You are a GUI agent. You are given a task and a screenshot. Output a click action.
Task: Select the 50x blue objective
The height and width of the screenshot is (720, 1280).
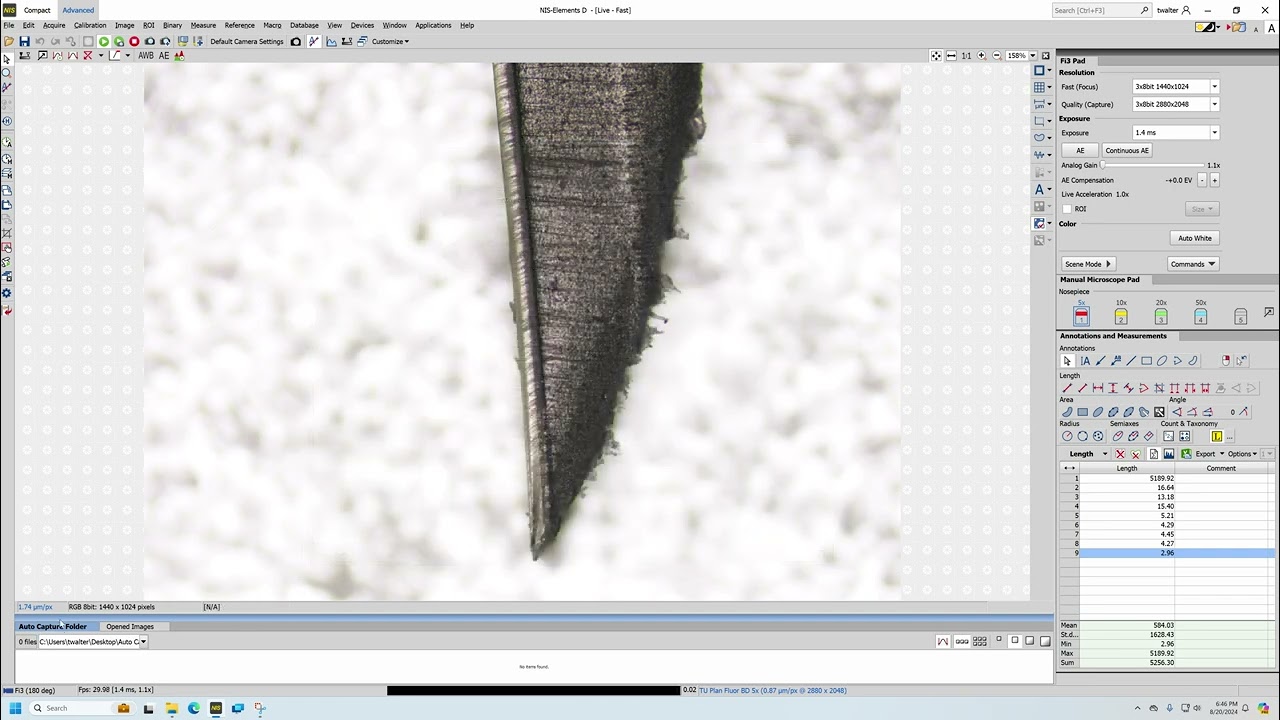coord(1201,316)
